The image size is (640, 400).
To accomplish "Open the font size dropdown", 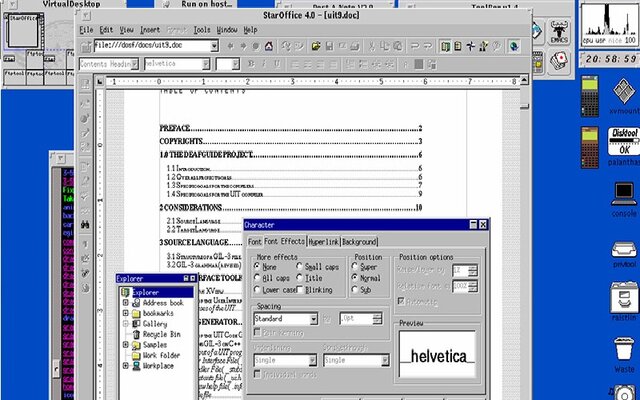I will click(x=236, y=64).
